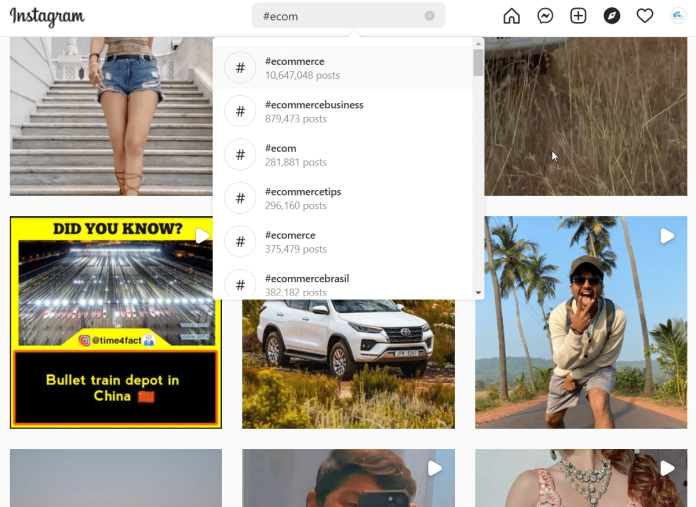Clear the search field with X icon
Viewport: 696px width, 507px height.
coord(429,16)
